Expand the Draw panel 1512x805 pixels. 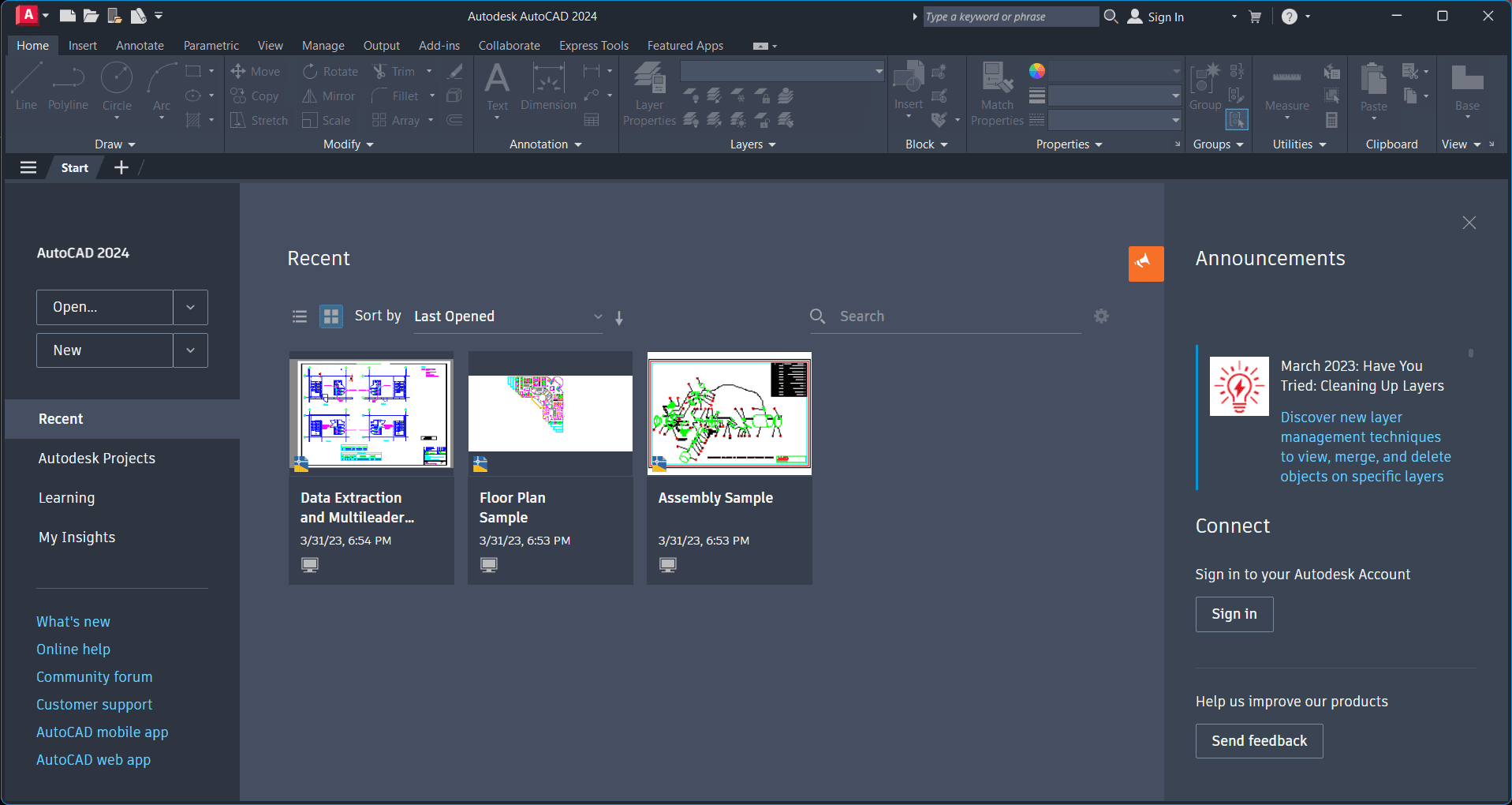click(x=115, y=144)
